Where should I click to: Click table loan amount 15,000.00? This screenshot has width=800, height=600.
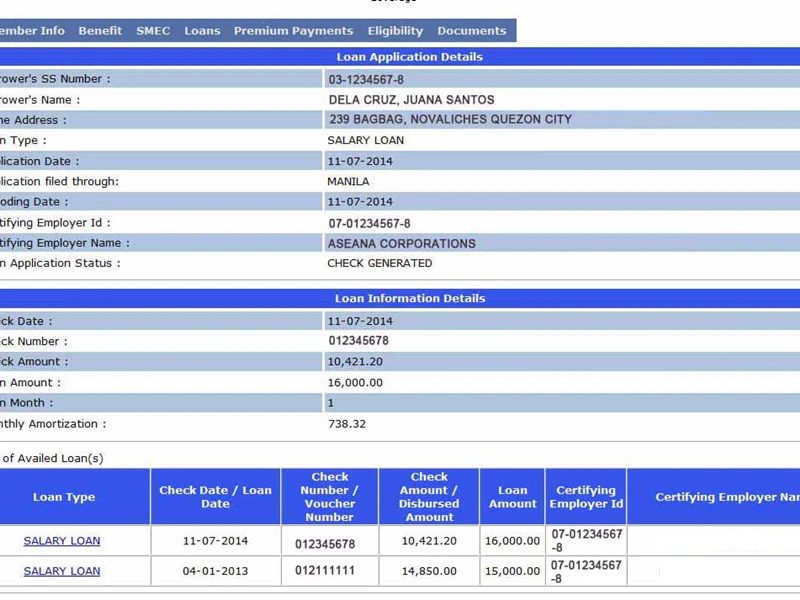point(512,571)
